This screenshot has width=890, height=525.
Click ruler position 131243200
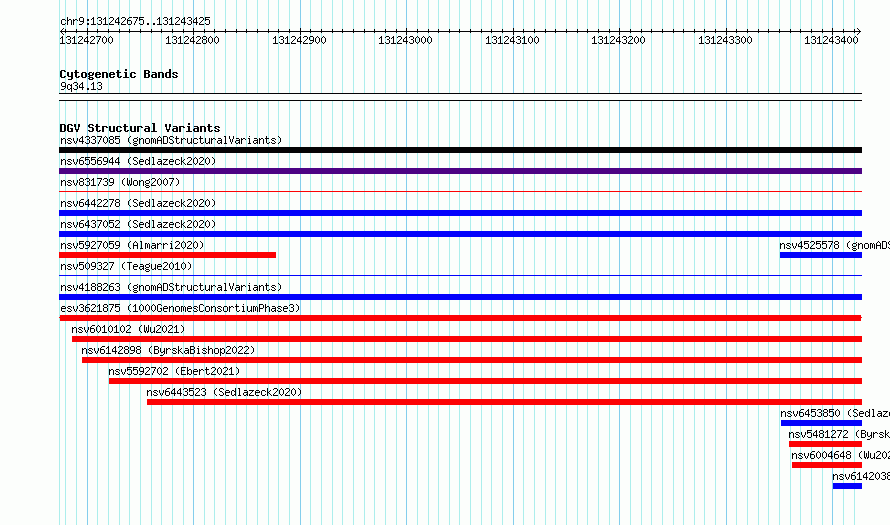click(618, 40)
